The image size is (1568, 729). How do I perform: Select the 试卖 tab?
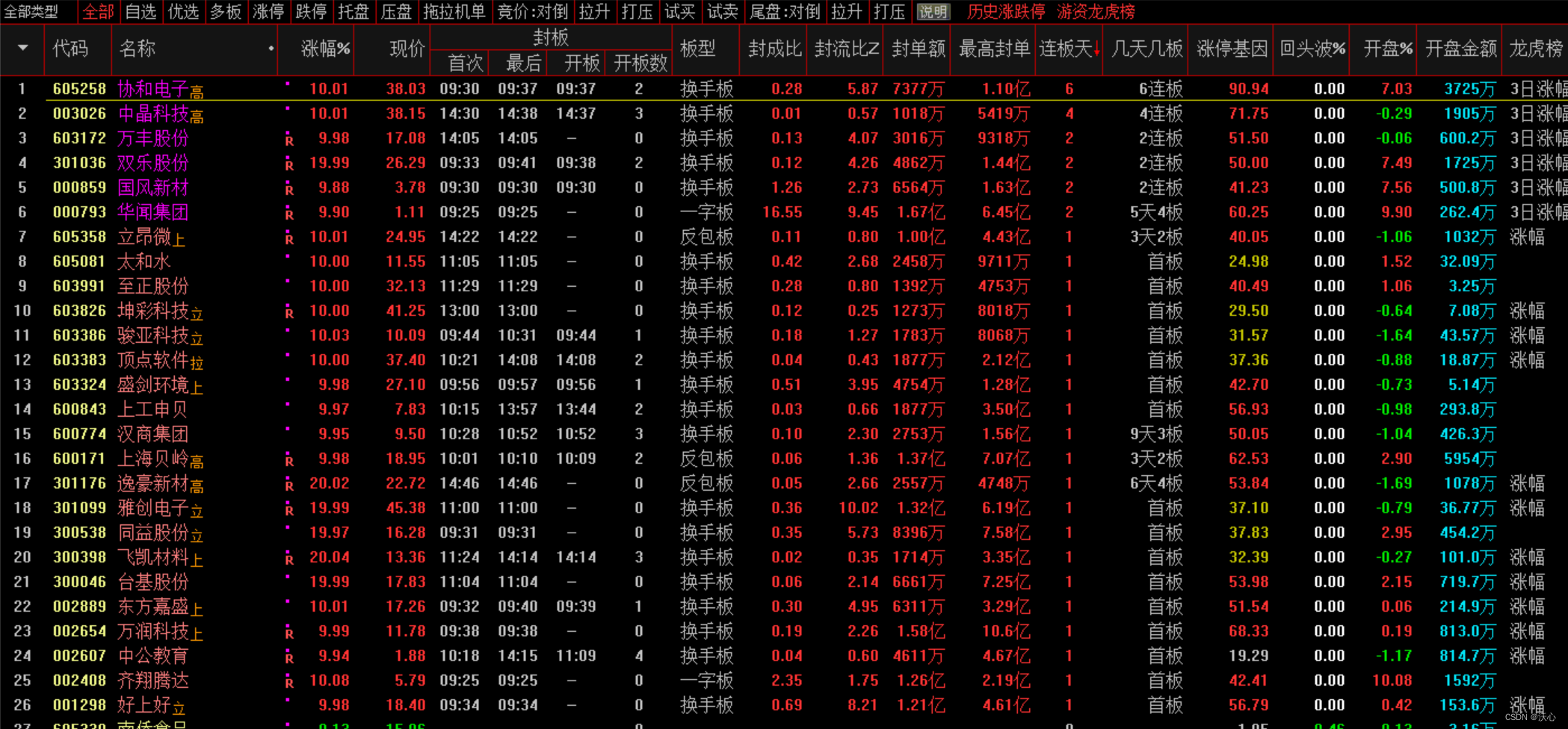722,11
